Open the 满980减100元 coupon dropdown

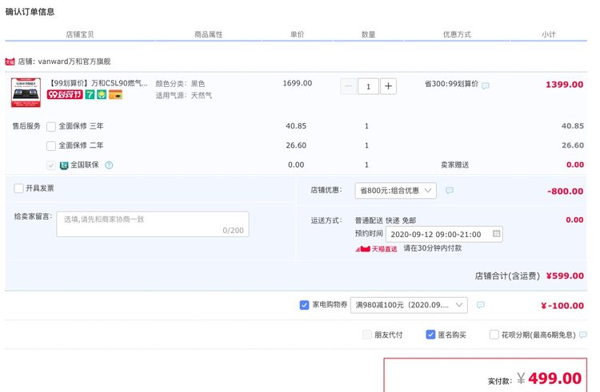[409, 305]
